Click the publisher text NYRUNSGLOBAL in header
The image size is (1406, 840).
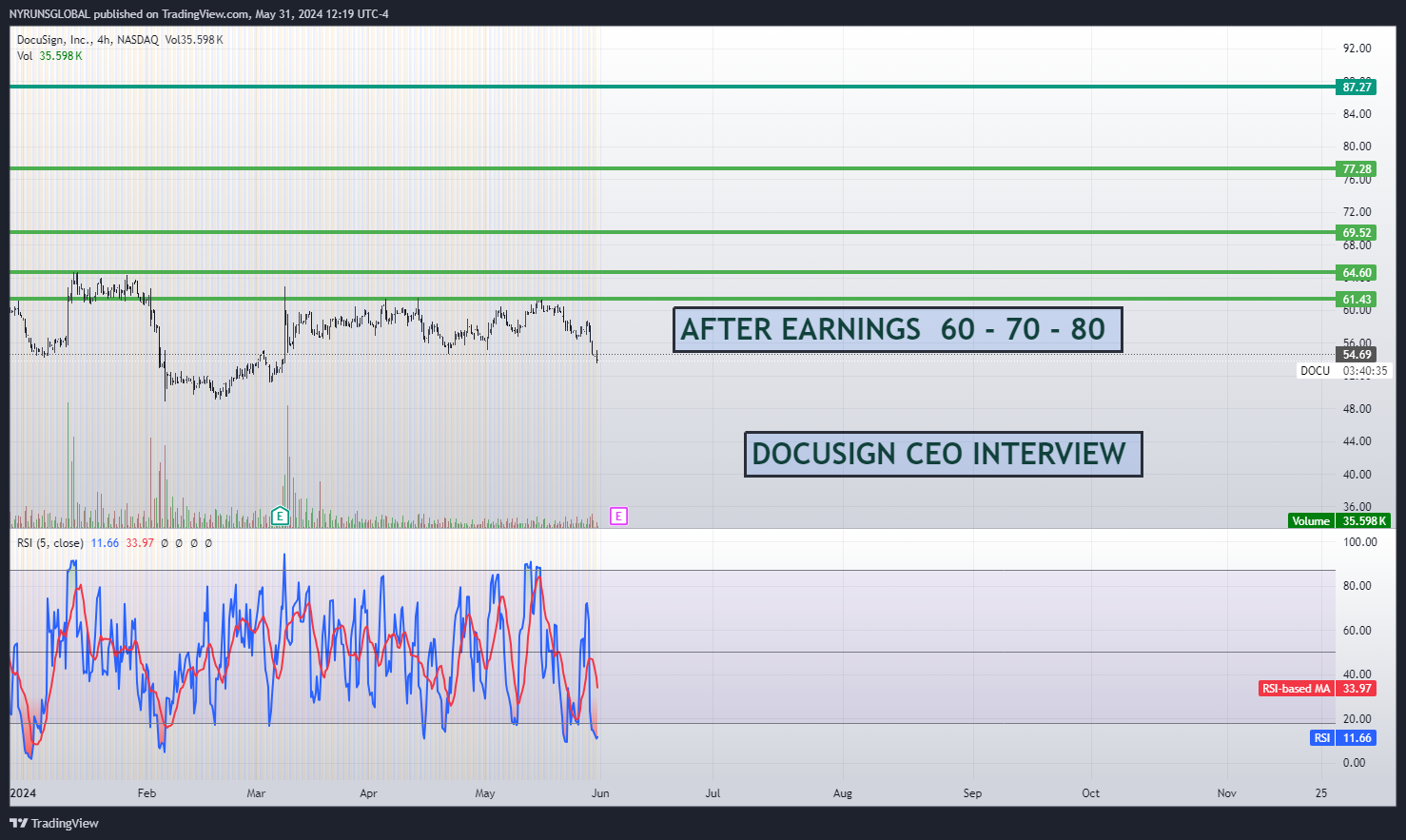pyautogui.click(x=49, y=14)
